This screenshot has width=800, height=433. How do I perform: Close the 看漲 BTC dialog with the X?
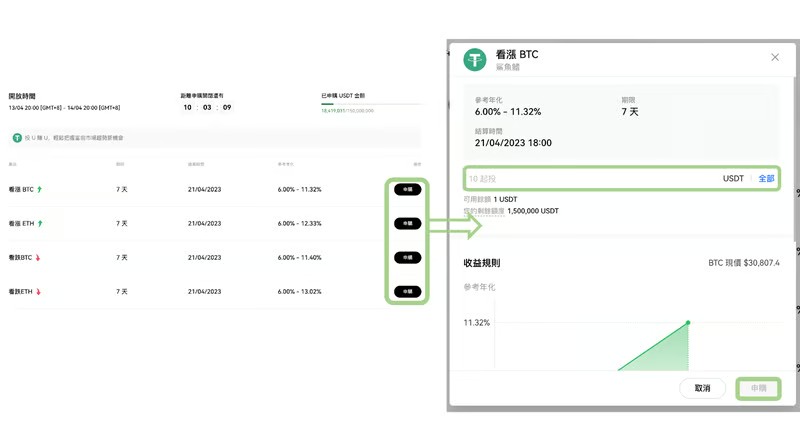coord(775,58)
